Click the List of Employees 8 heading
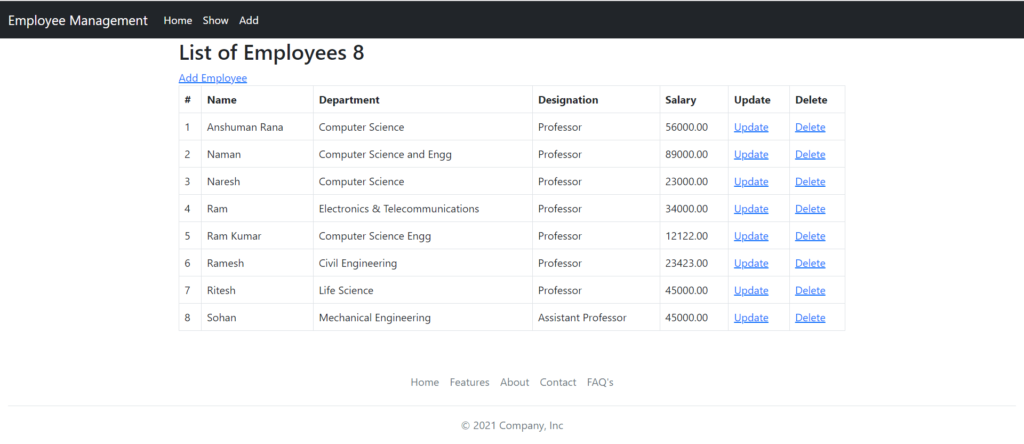This screenshot has width=1024, height=444. [272, 53]
